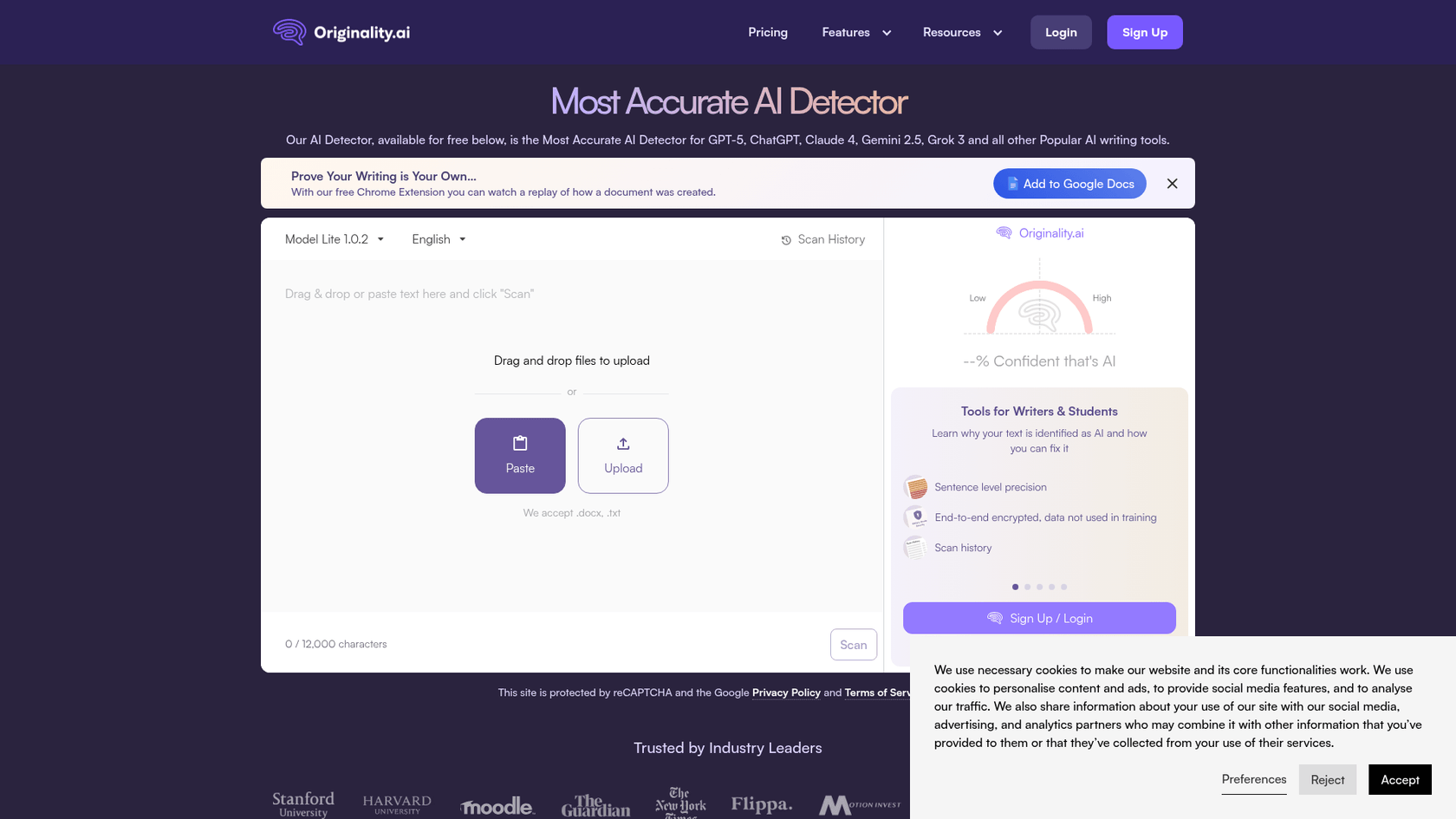
Task: Select the Paste clipboard icon
Action: [520, 443]
